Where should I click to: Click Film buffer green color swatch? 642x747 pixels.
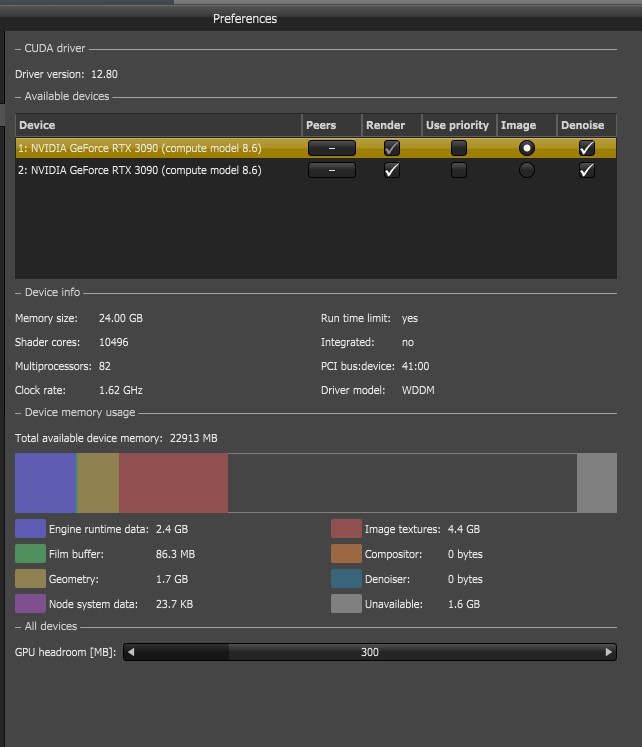pyautogui.click(x=30, y=554)
